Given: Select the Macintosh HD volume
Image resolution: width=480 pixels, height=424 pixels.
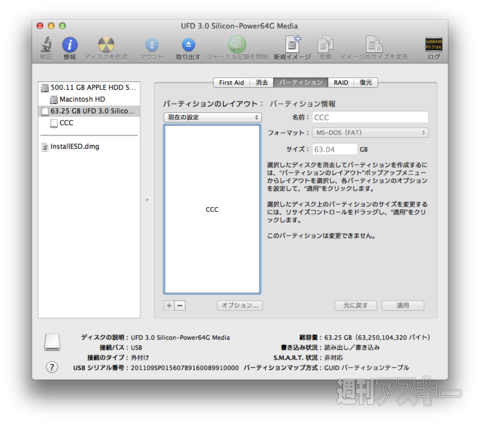Looking at the screenshot, I should [89, 99].
